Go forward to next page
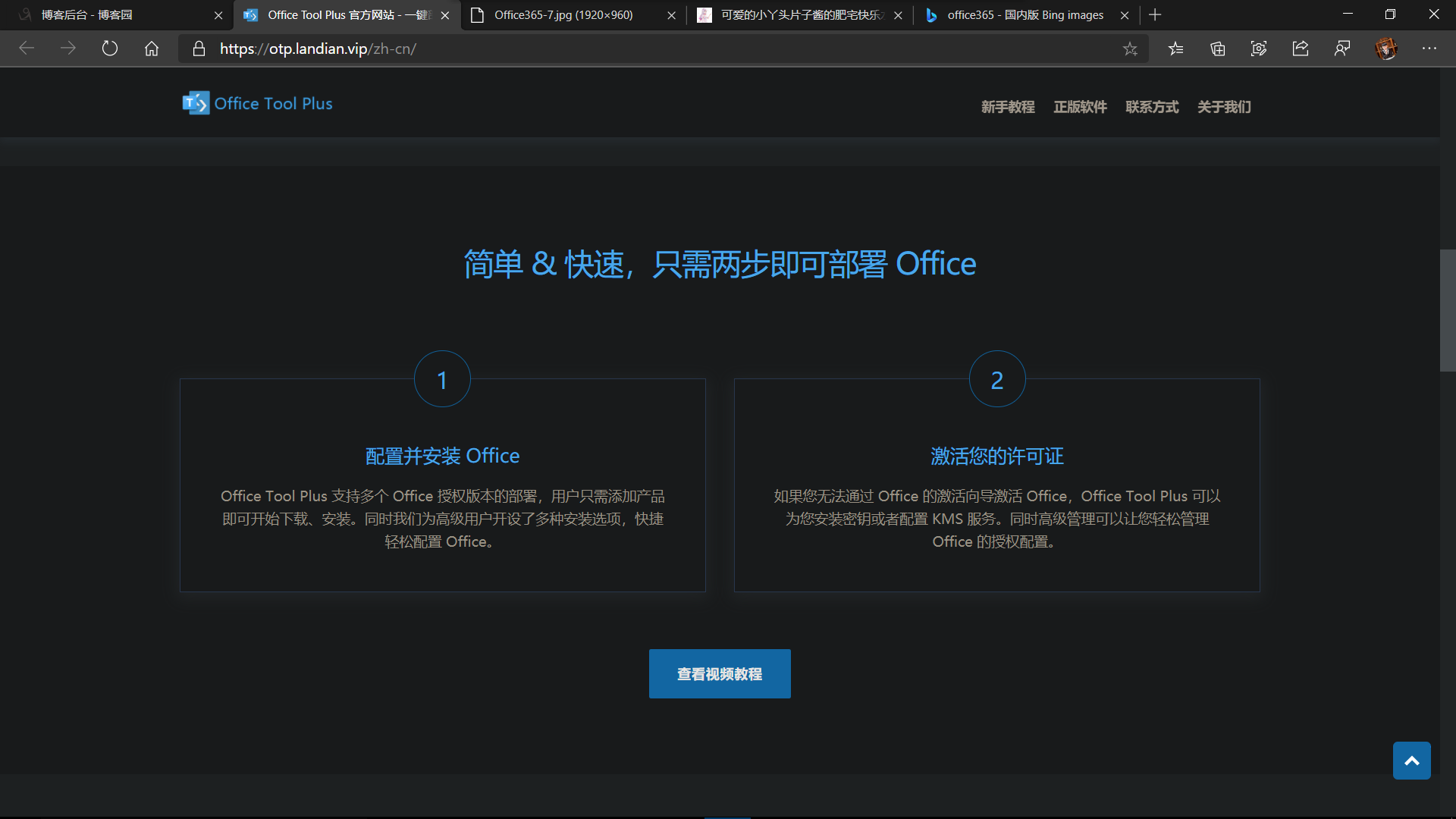Screen dimensions: 1456x819 click(x=68, y=49)
